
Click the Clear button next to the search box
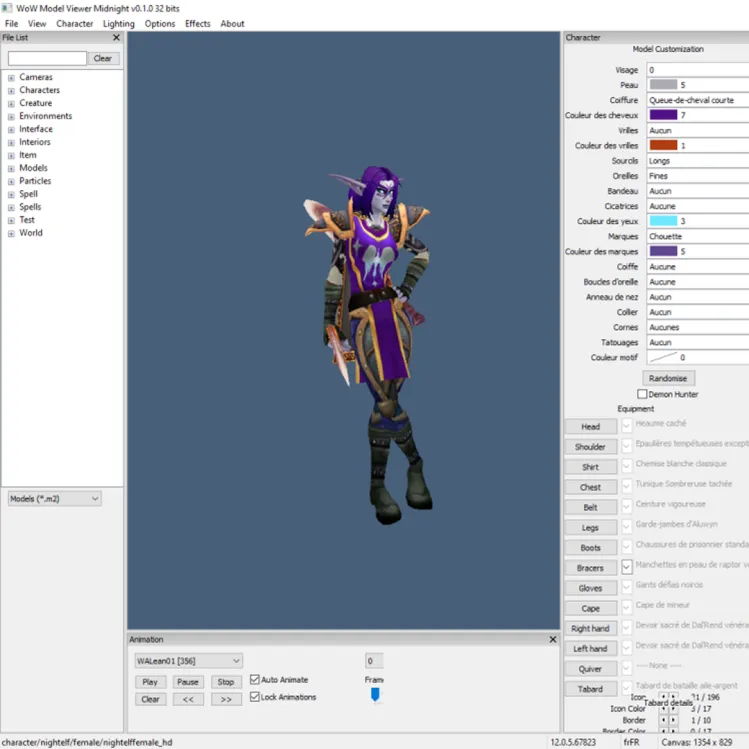[x=103, y=58]
